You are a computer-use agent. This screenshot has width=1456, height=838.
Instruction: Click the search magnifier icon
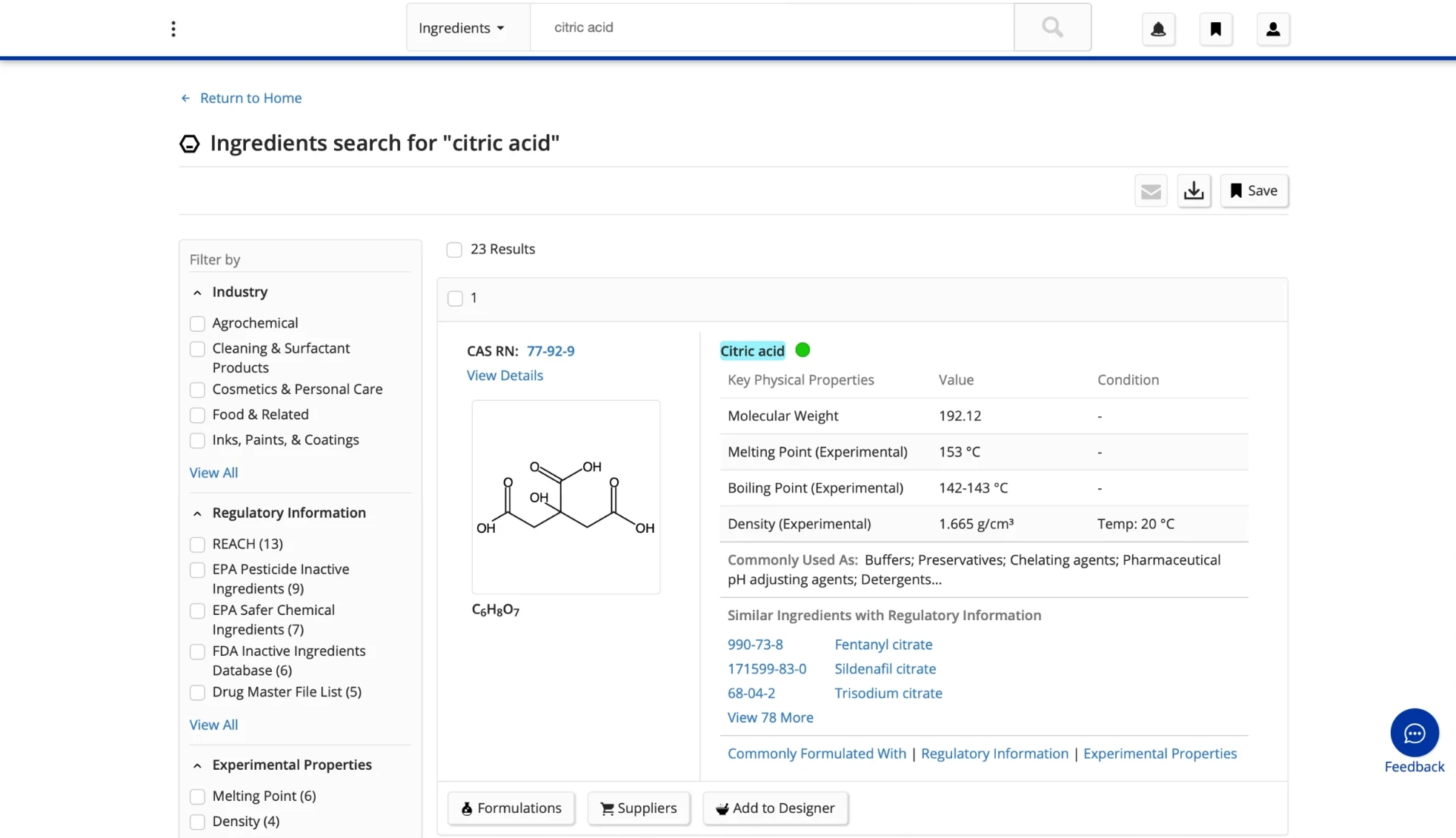pyautogui.click(x=1052, y=27)
